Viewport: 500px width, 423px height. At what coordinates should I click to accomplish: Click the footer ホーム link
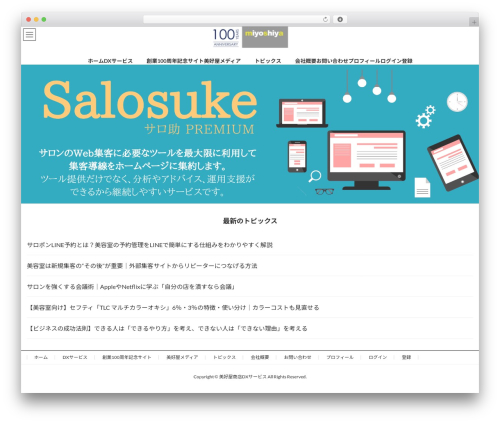point(41,357)
